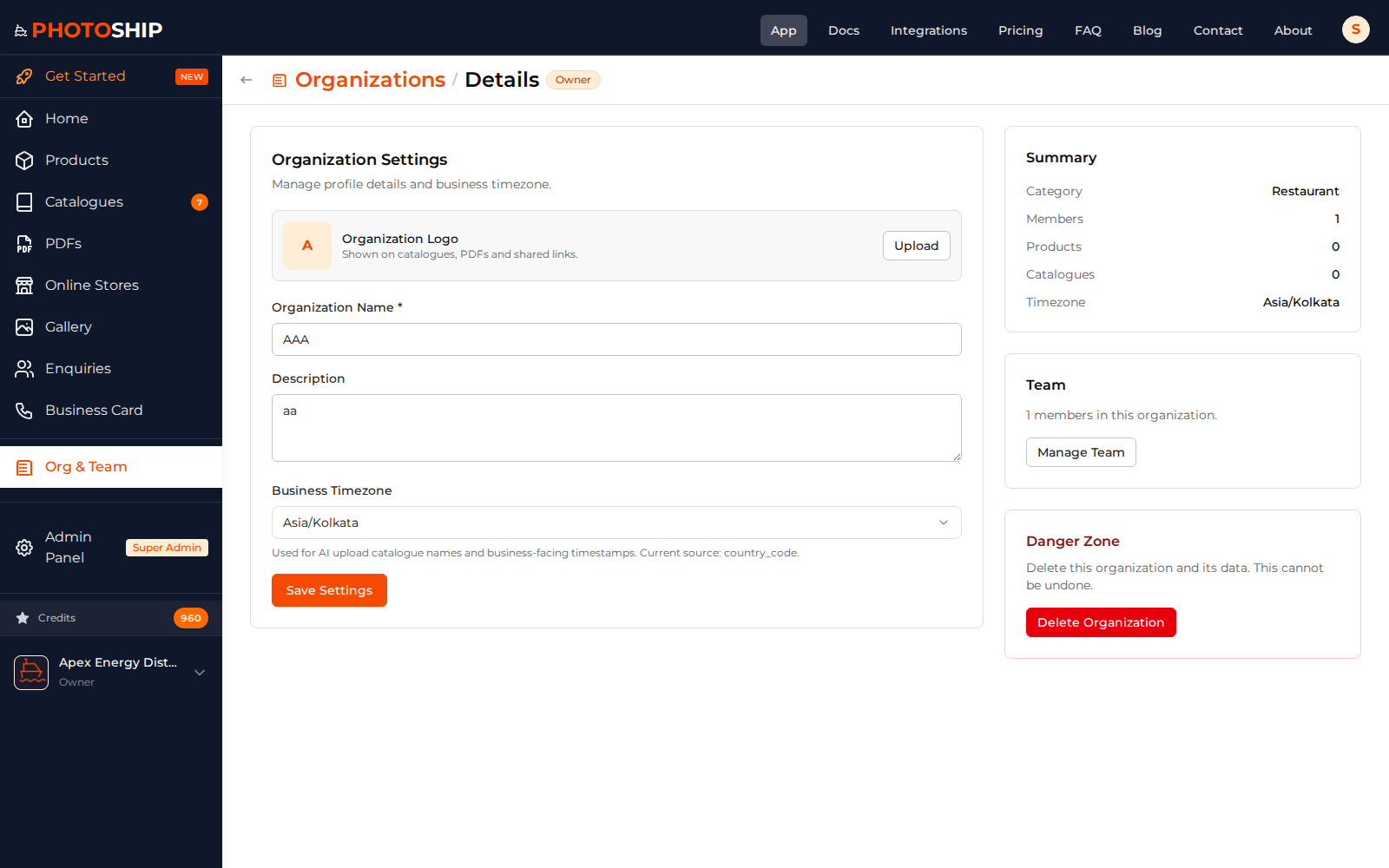Image resolution: width=1389 pixels, height=868 pixels.
Task: Click the Gallery image icon
Action: click(x=24, y=327)
